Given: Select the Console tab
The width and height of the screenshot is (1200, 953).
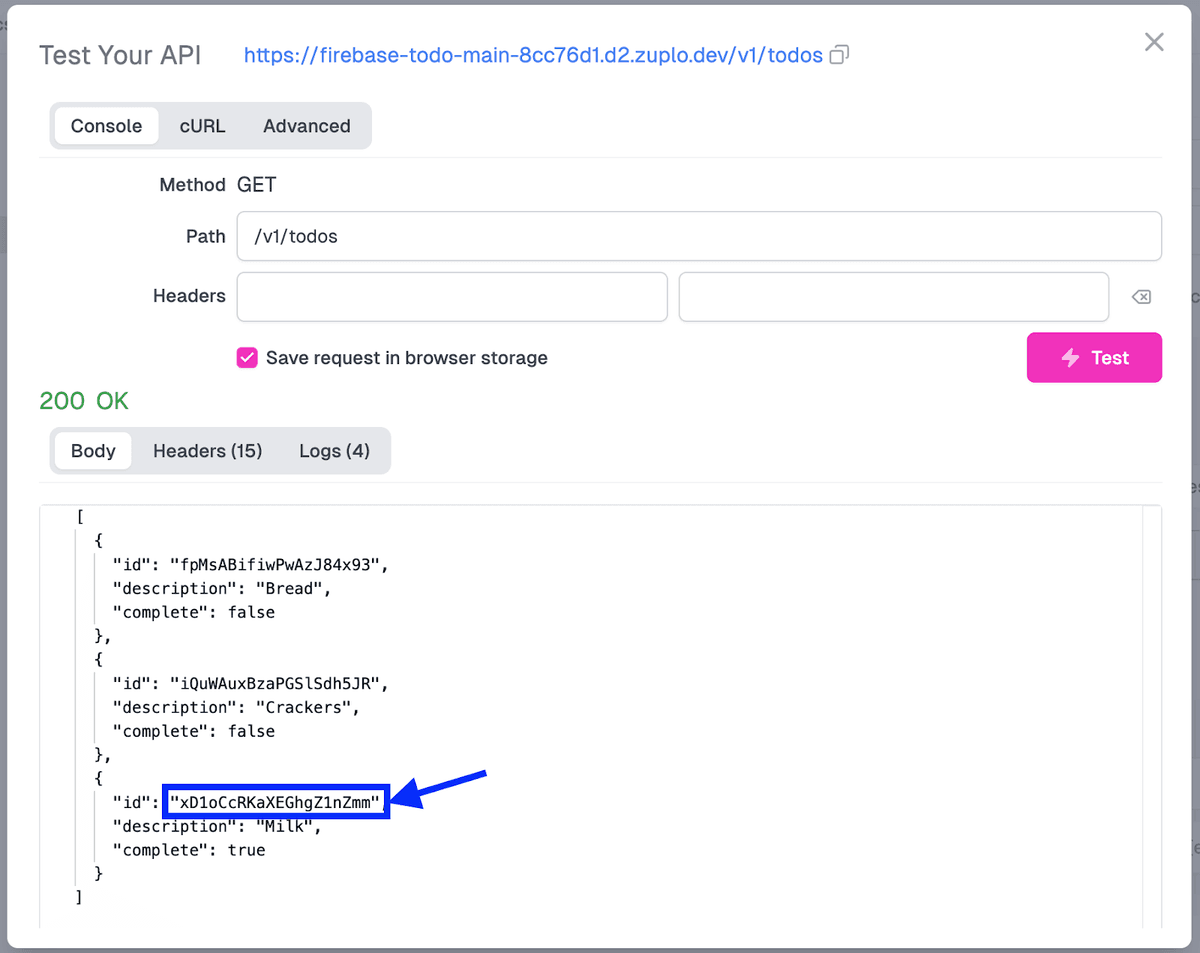Looking at the screenshot, I should (106, 126).
